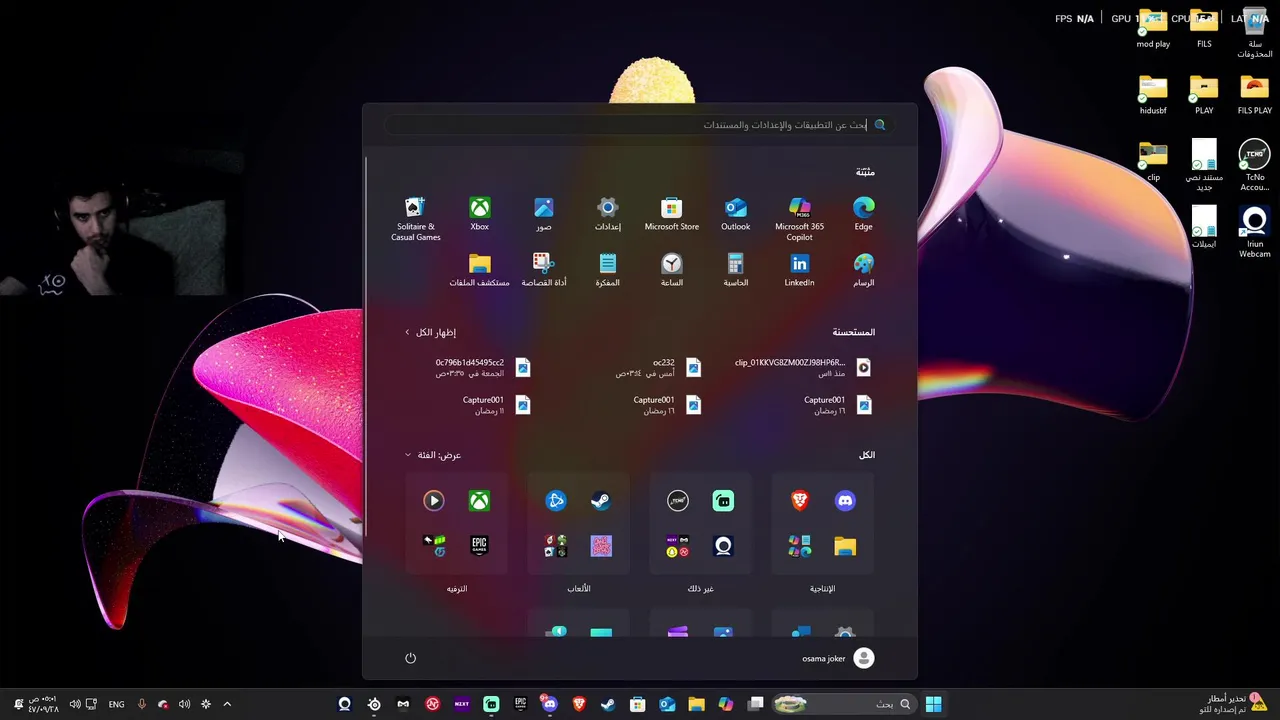Open Brave browser from the taskbar
Screen dimensions: 1280x720
[x=579, y=704]
